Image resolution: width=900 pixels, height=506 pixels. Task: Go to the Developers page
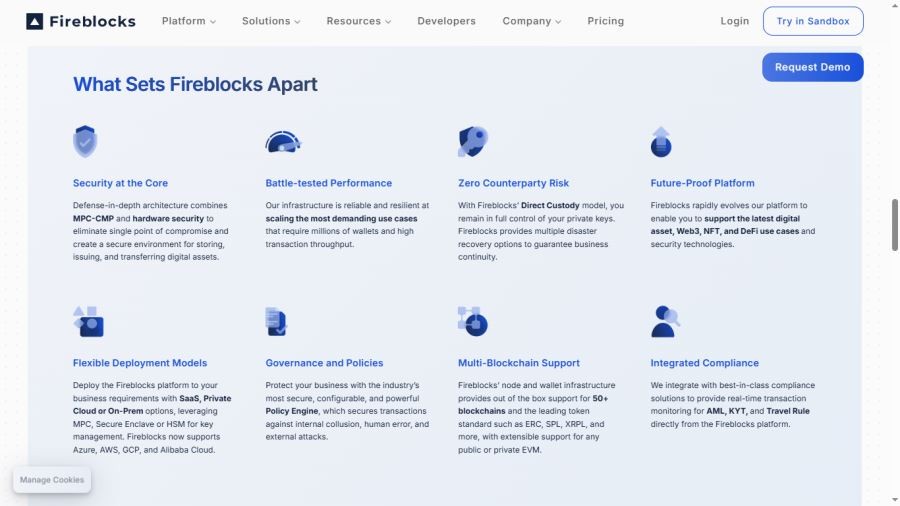point(447,21)
